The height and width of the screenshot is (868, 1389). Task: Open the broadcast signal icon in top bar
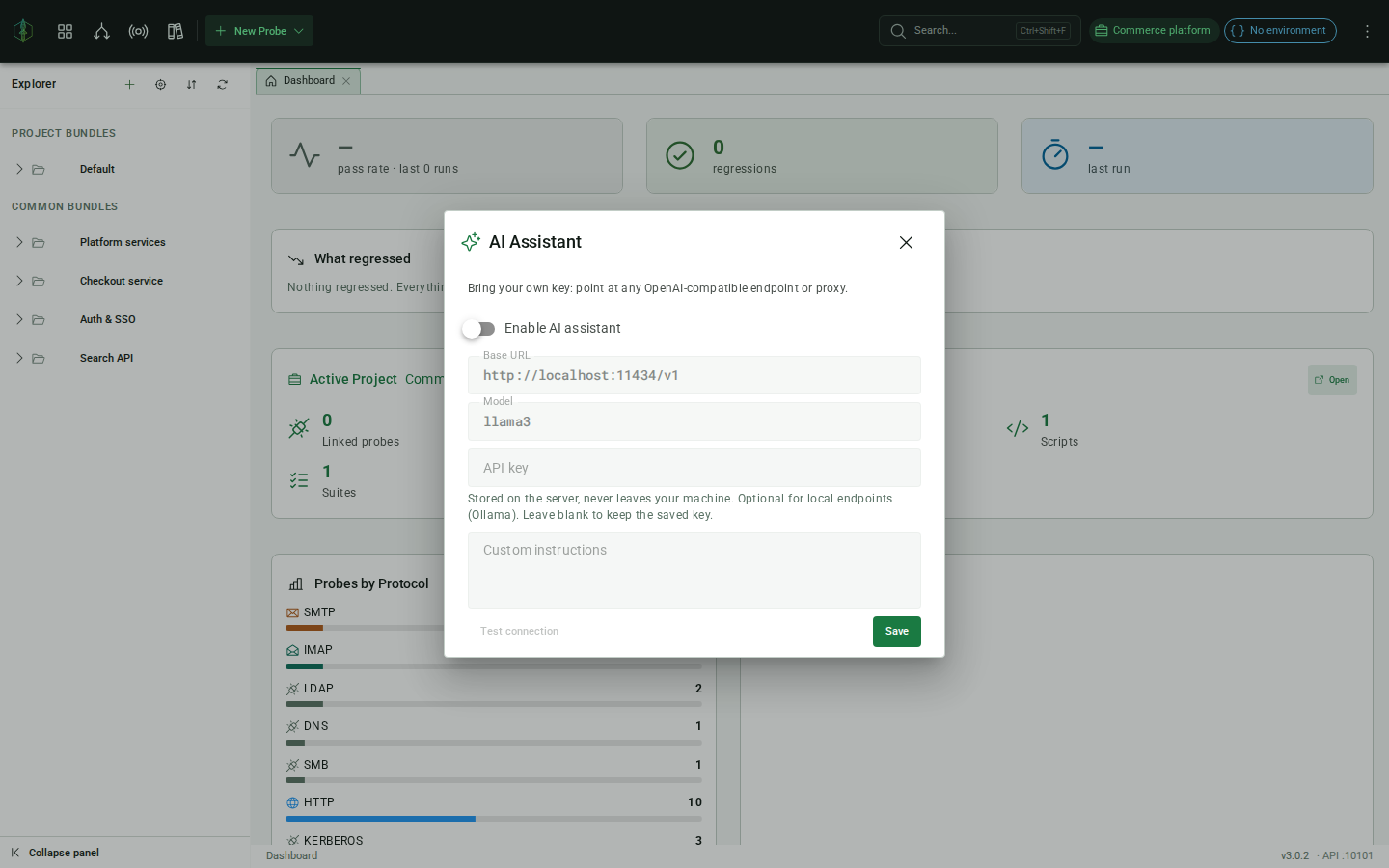coord(138,31)
